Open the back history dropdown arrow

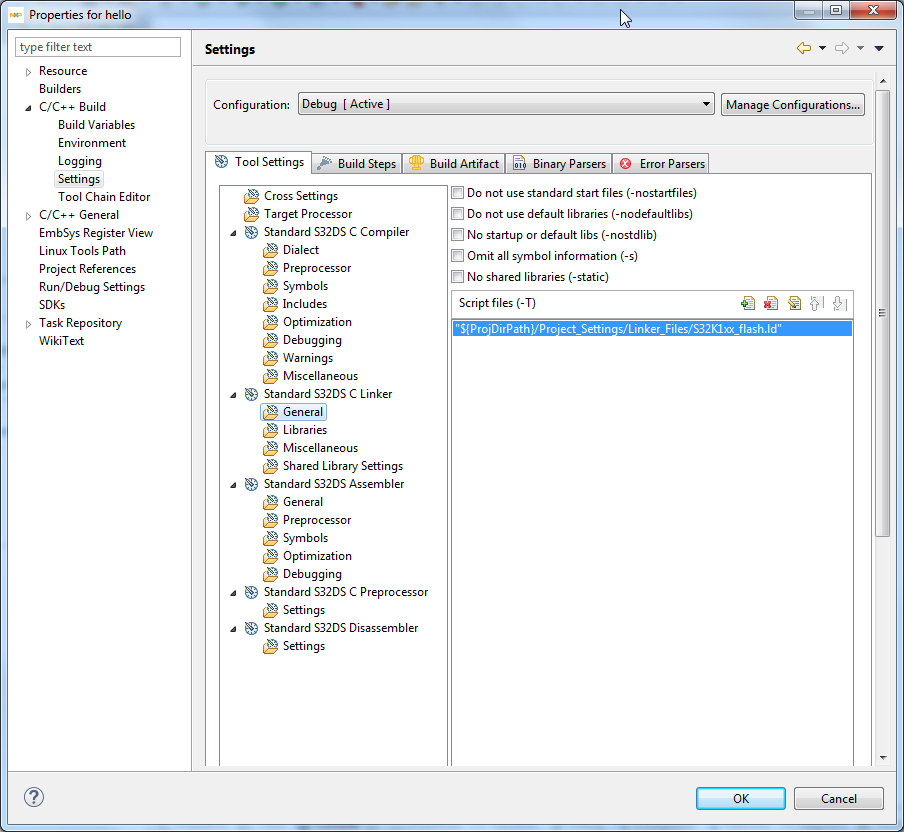(x=822, y=48)
